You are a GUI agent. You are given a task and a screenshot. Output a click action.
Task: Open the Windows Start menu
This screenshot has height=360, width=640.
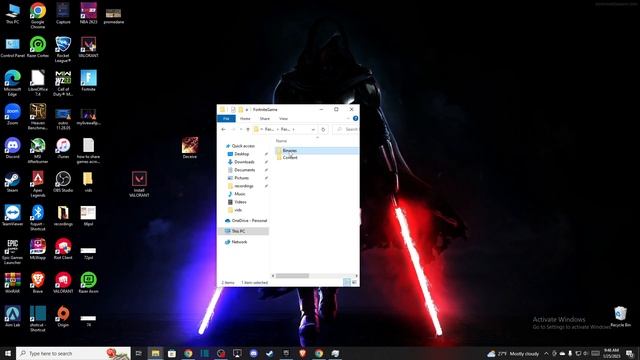[8, 353]
